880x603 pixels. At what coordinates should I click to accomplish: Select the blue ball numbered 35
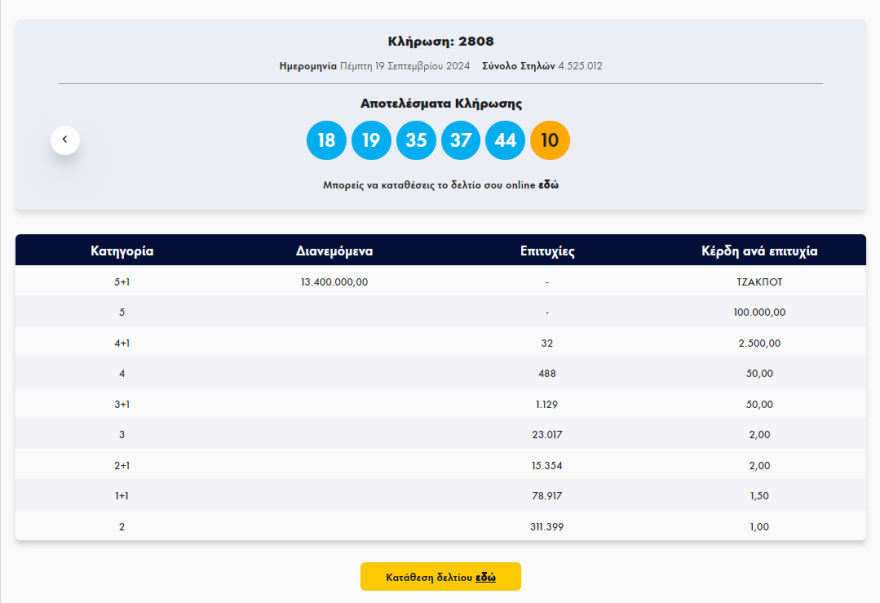416,140
